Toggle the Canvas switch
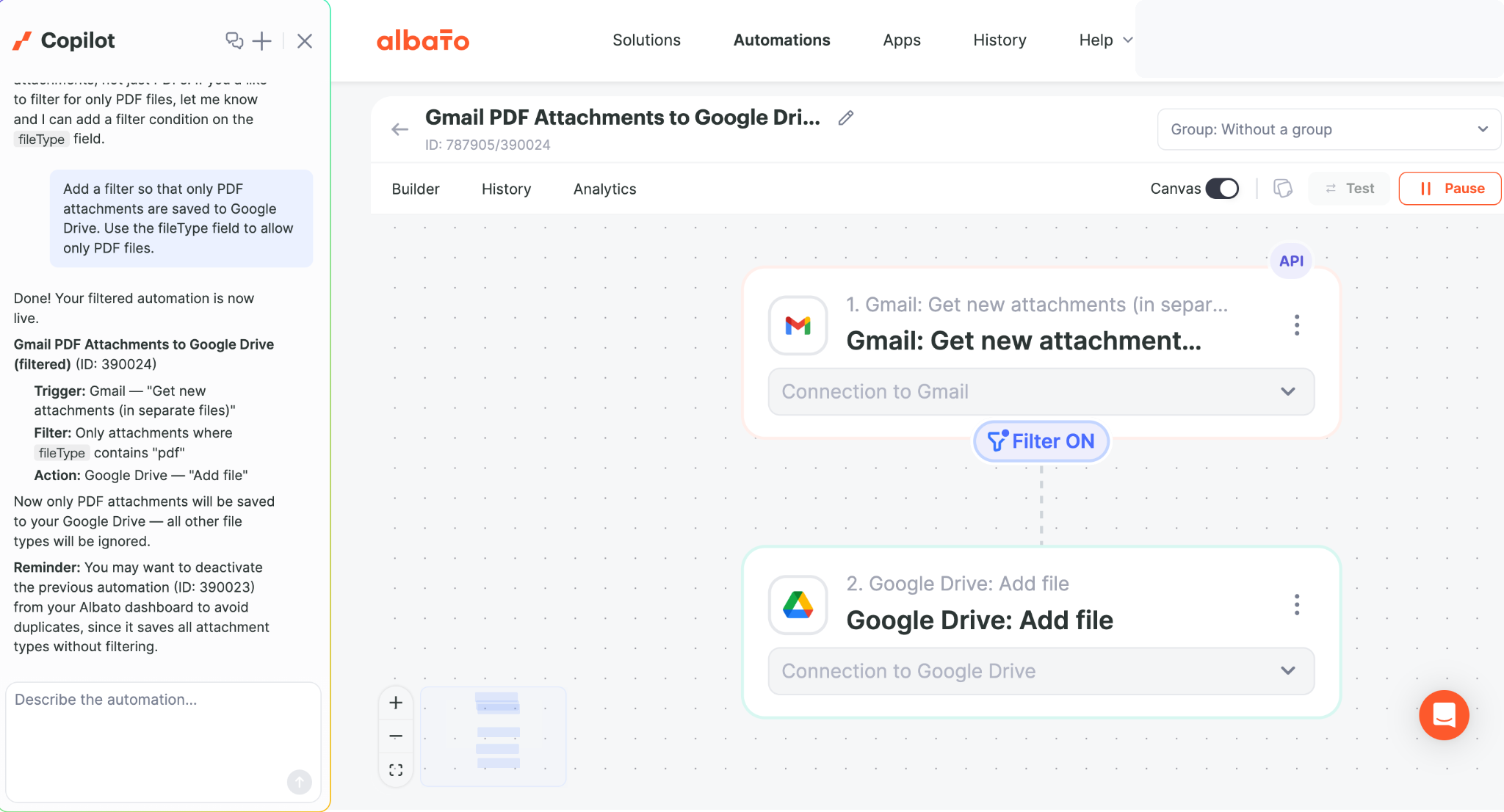The image size is (1504, 812). [1222, 189]
